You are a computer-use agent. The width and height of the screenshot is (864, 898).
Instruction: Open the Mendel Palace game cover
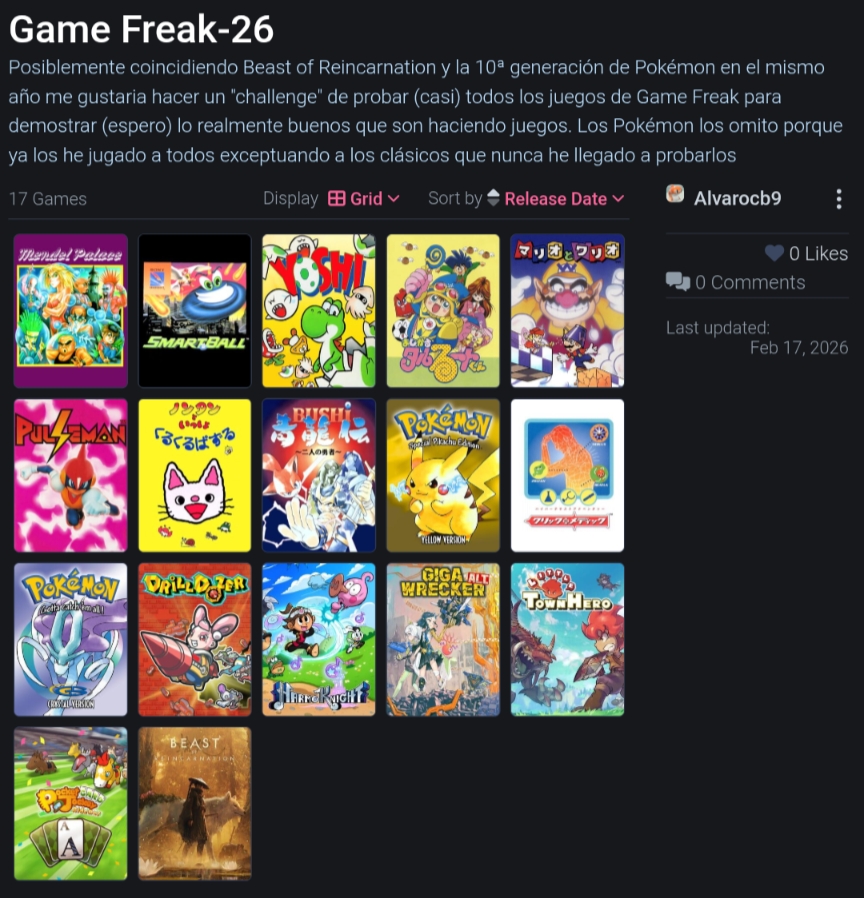click(x=70, y=310)
